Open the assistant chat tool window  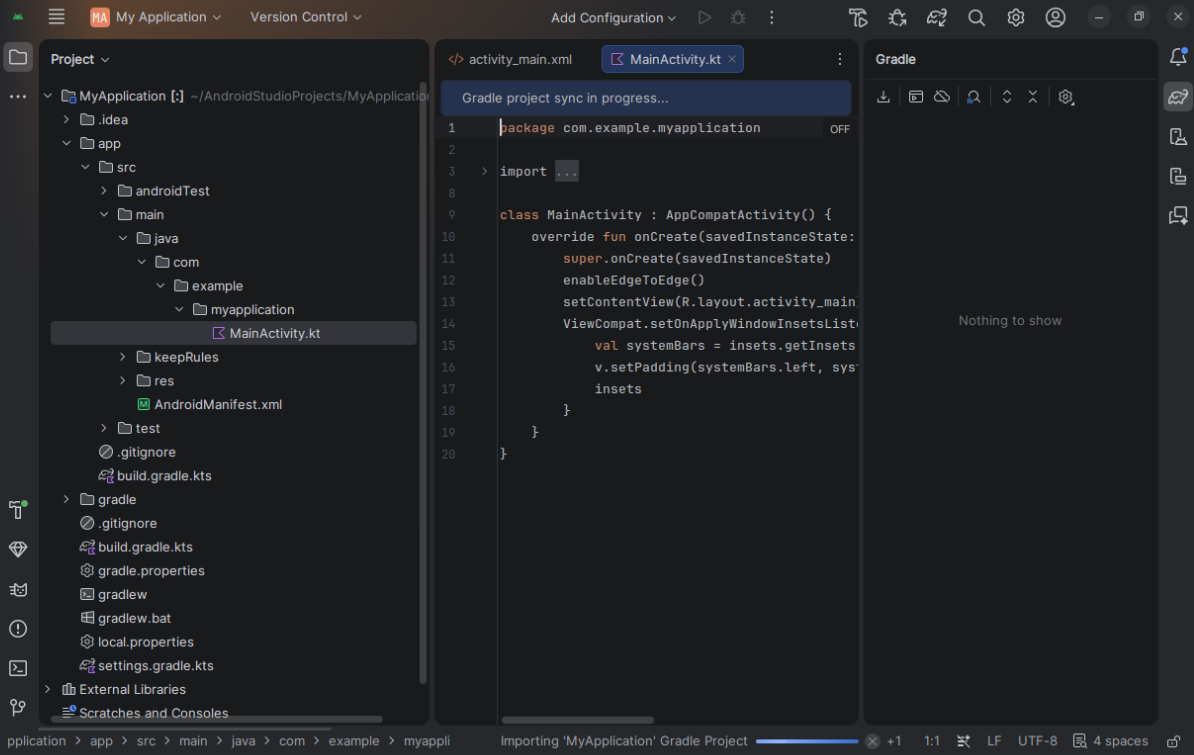[1178, 216]
